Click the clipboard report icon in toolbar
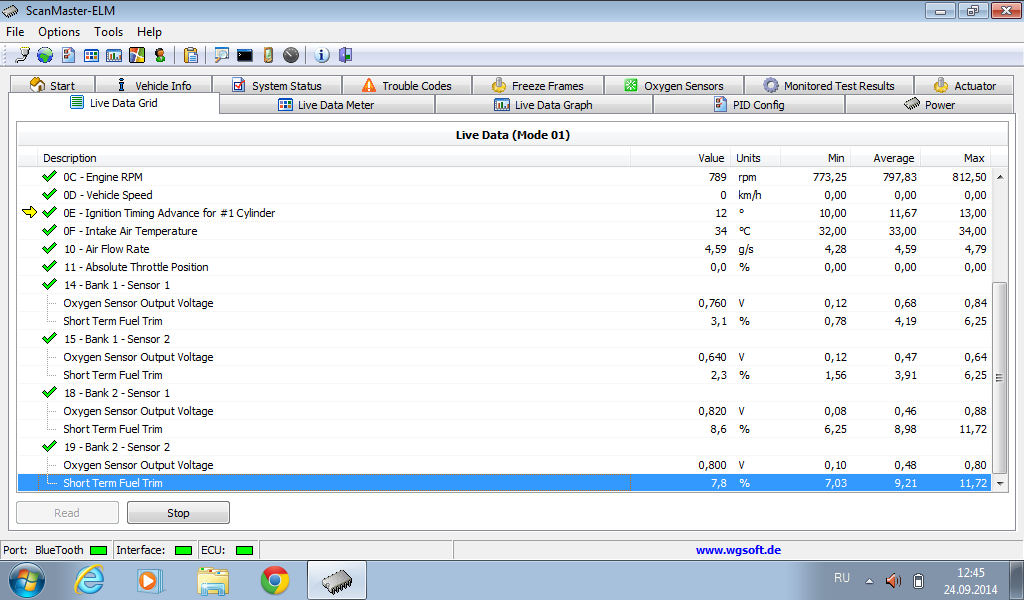 point(190,55)
